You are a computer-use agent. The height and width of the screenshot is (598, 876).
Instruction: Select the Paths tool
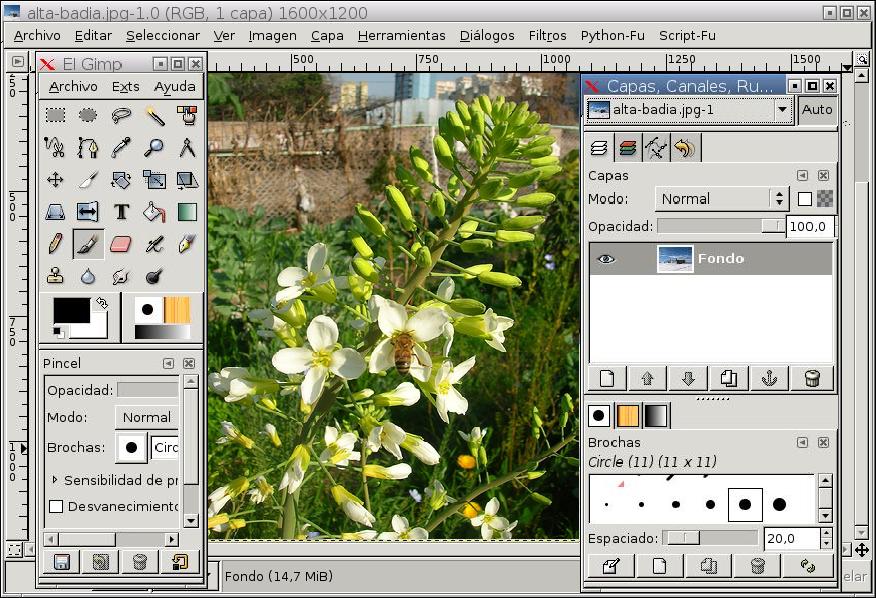coord(88,148)
